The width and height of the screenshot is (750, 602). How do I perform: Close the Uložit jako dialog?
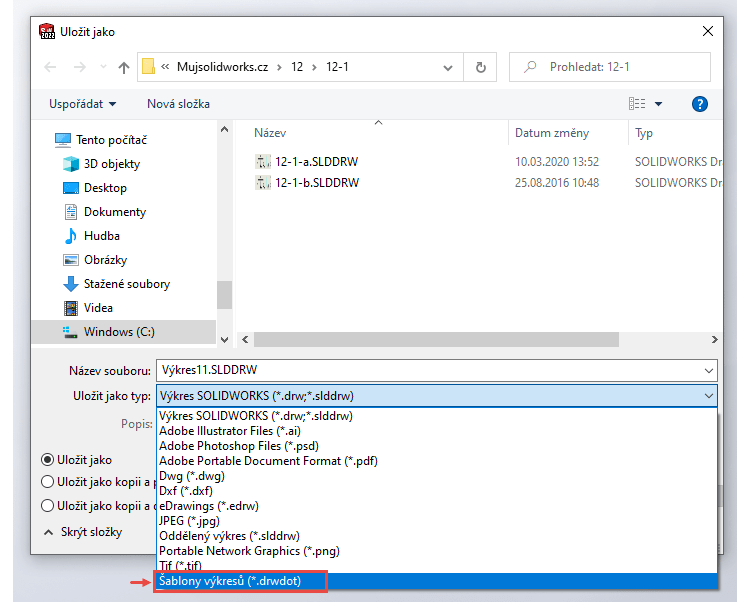click(x=707, y=32)
